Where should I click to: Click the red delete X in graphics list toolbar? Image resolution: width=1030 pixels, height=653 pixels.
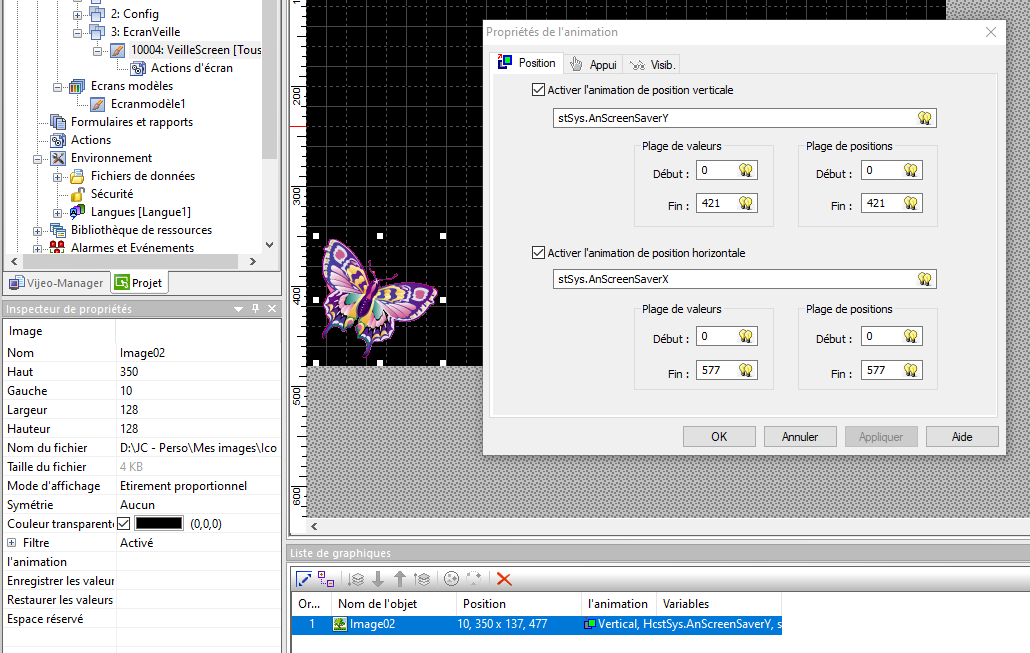pos(504,579)
